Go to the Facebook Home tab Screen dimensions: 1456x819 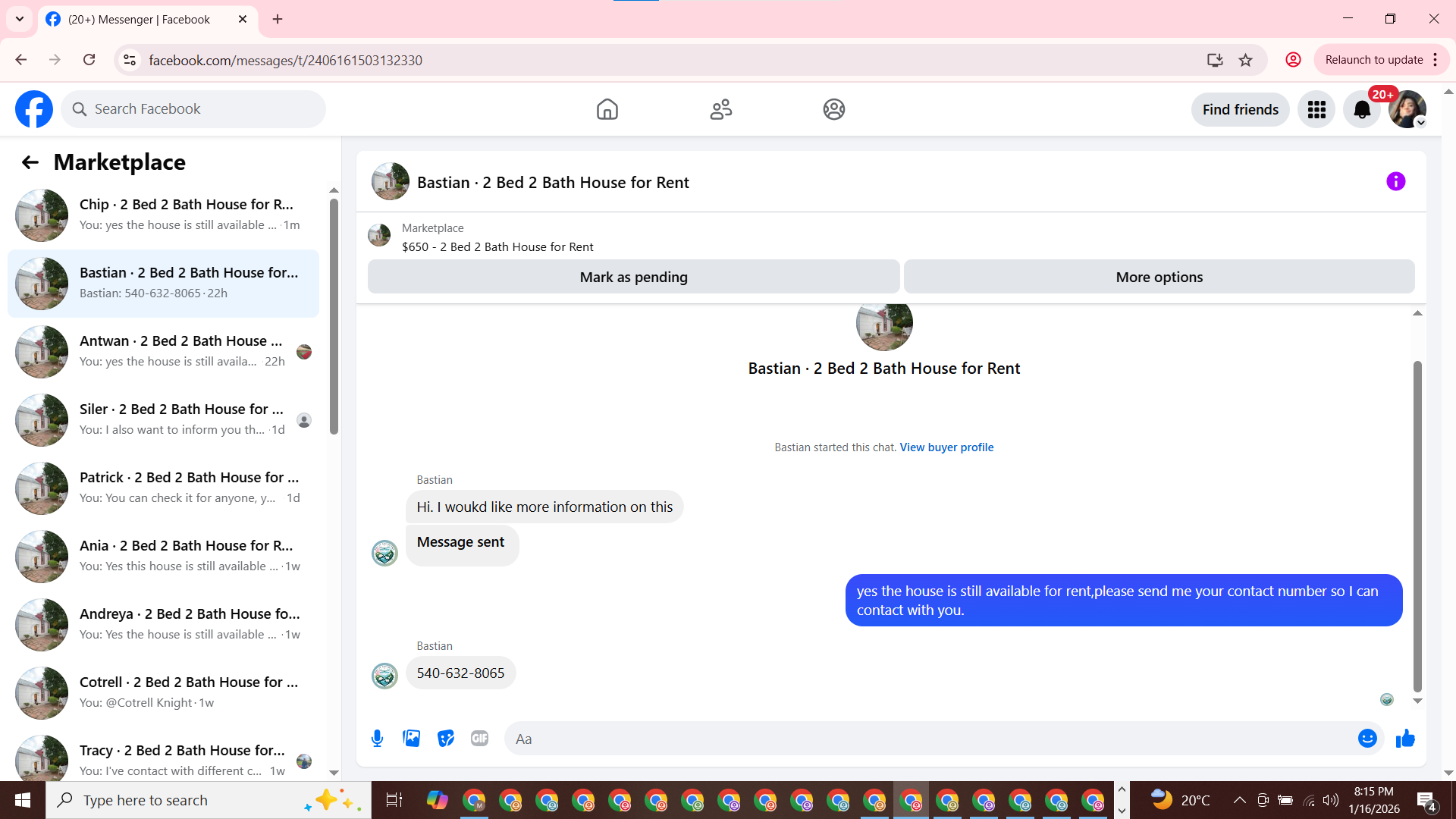pos(607,110)
